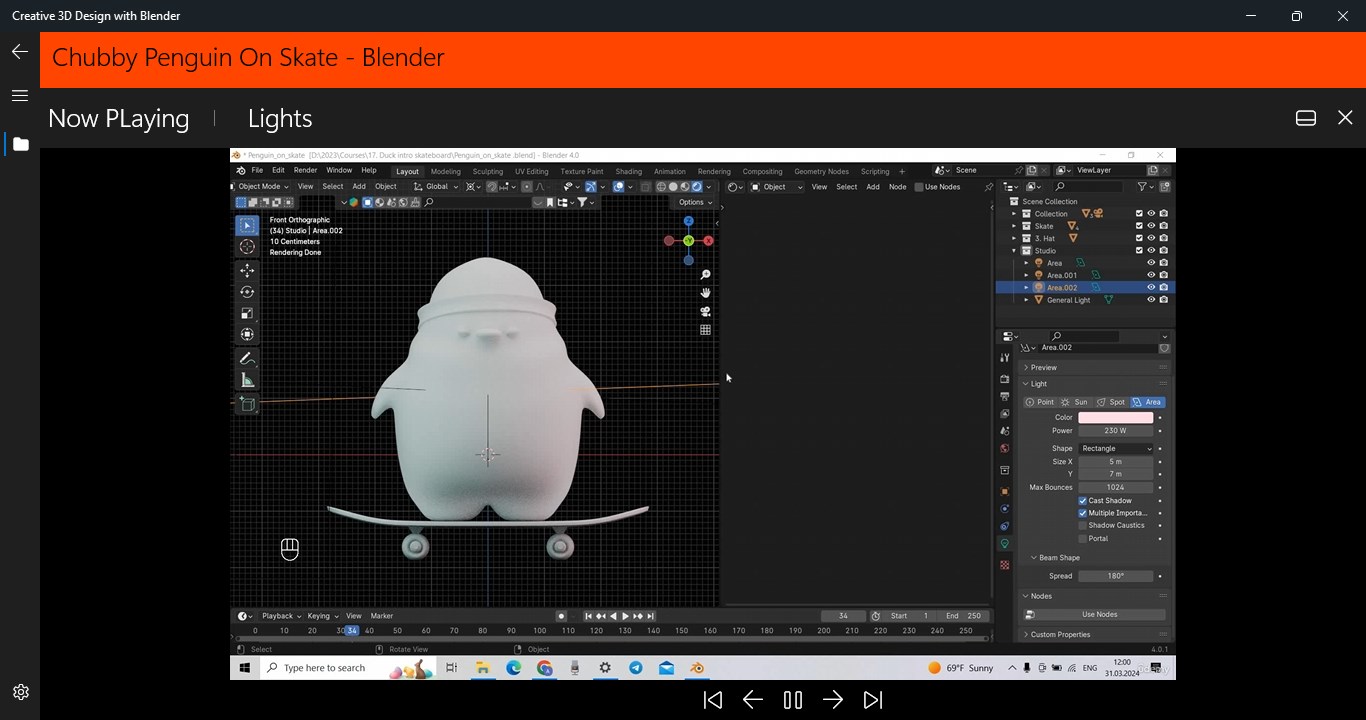This screenshot has width=1366, height=720.
Task: Open the Shape dropdown set to Rectangle
Action: click(x=1116, y=448)
